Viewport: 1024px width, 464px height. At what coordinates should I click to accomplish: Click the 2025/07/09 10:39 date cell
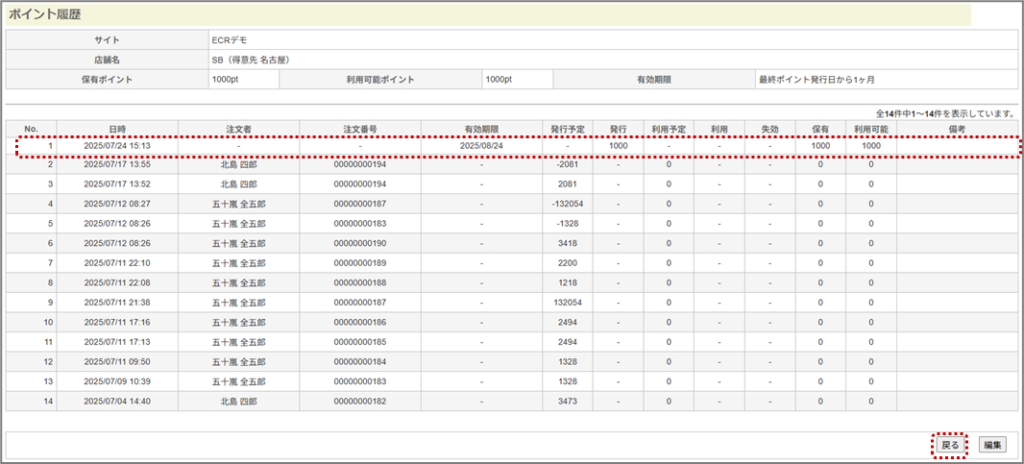tap(117, 382)
